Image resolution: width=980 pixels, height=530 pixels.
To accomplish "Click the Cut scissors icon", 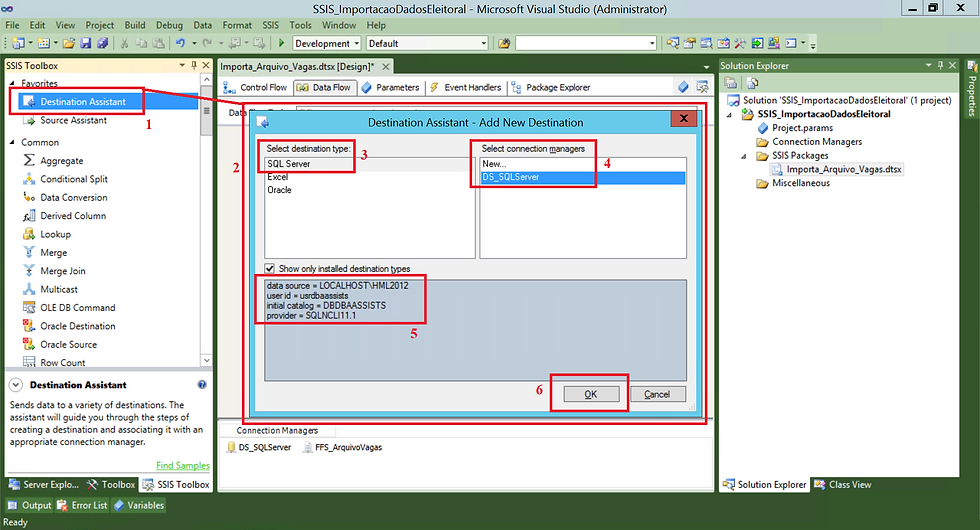I will 124,43.
